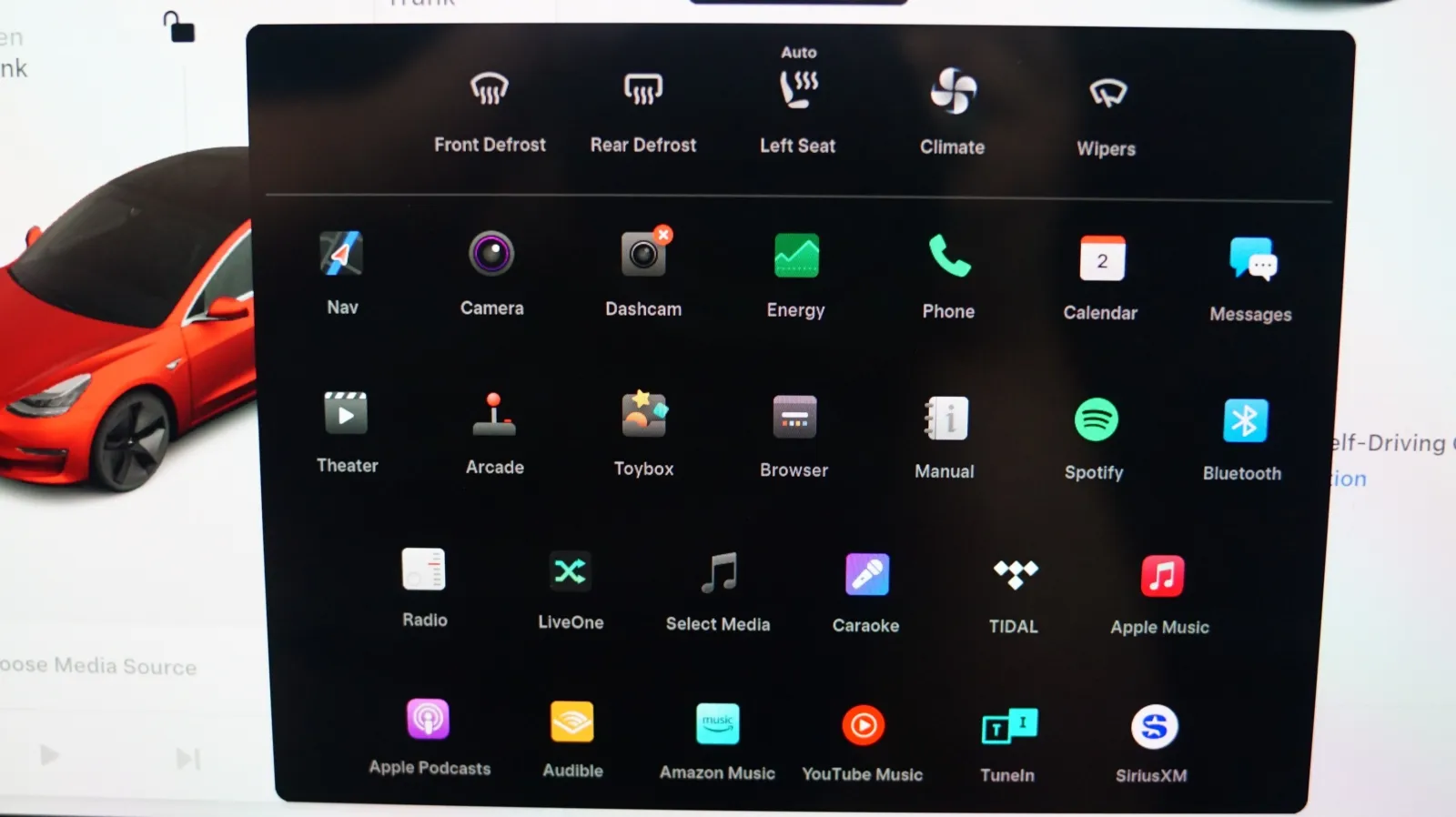Launch the Dashcam app
The height and width of the screenshot is (817, 1456).
click(643, 256)
